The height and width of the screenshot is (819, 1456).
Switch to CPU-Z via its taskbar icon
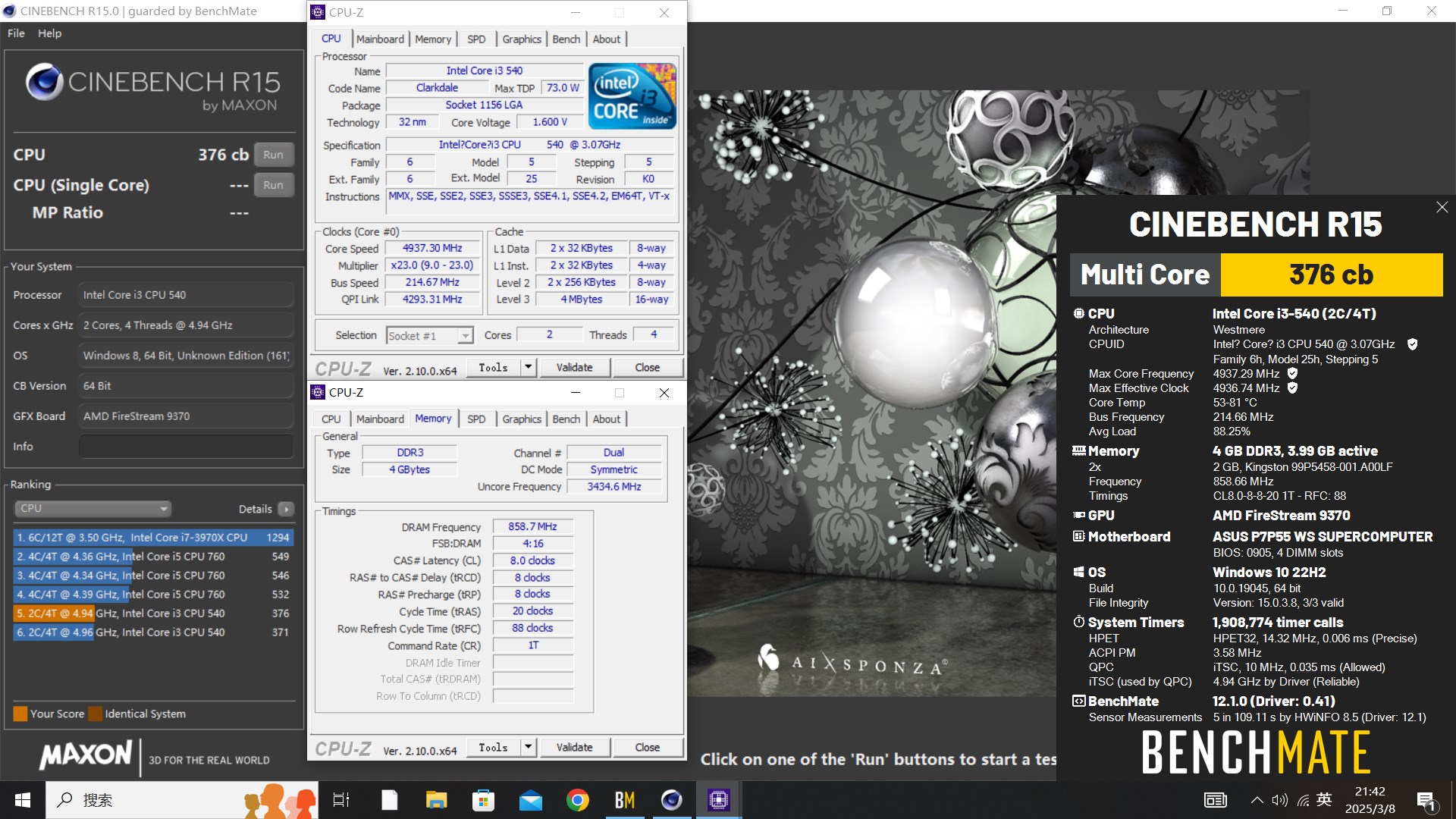[718, 800]
